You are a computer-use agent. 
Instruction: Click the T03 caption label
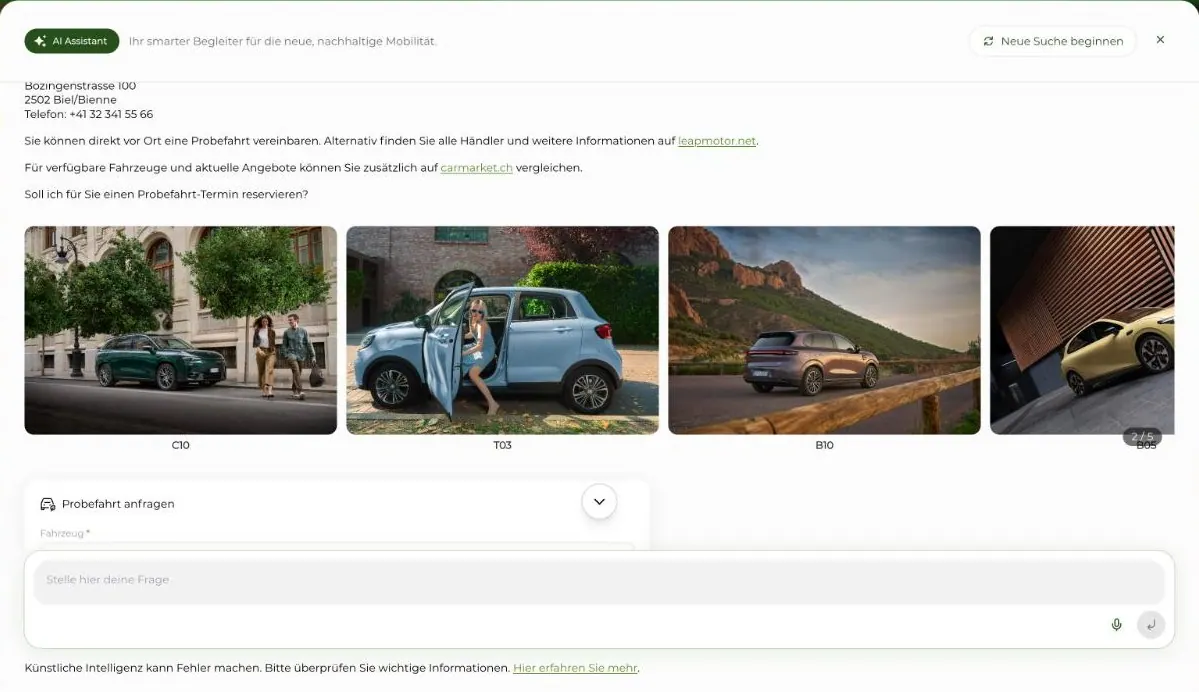pyautogui.click(x=502, y=445)
